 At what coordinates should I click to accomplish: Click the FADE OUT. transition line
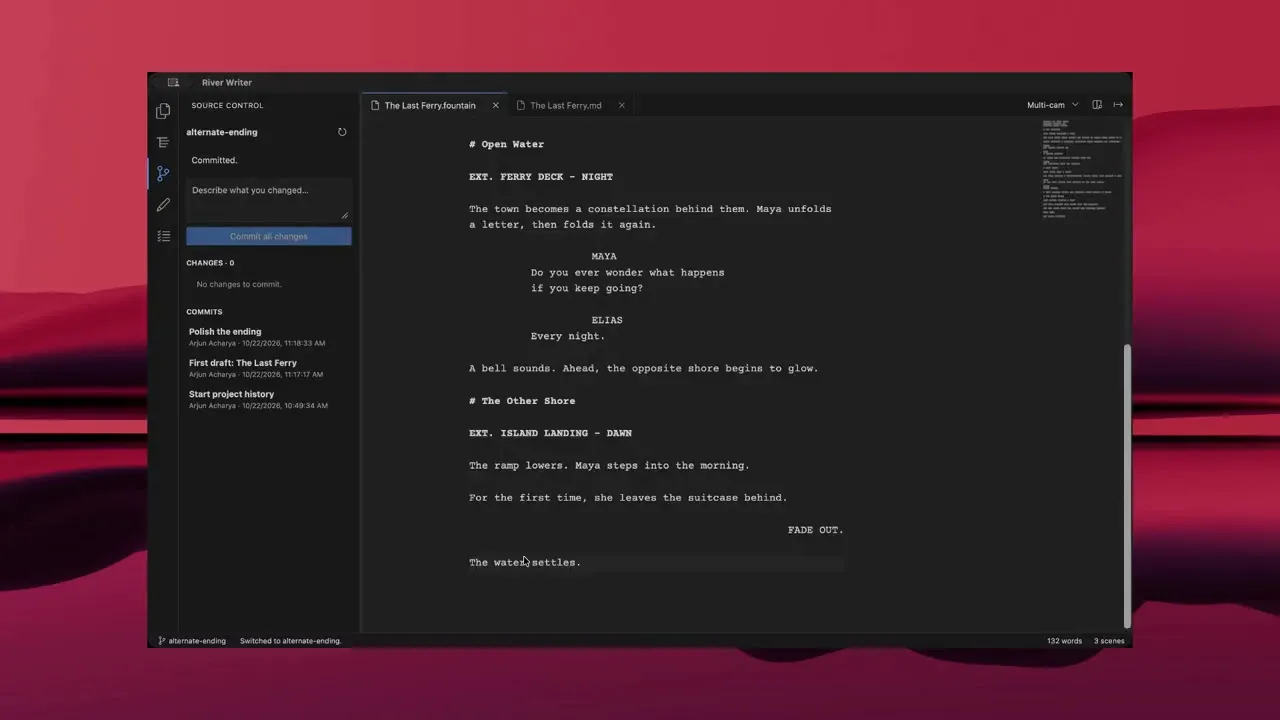tap(816, 530)
